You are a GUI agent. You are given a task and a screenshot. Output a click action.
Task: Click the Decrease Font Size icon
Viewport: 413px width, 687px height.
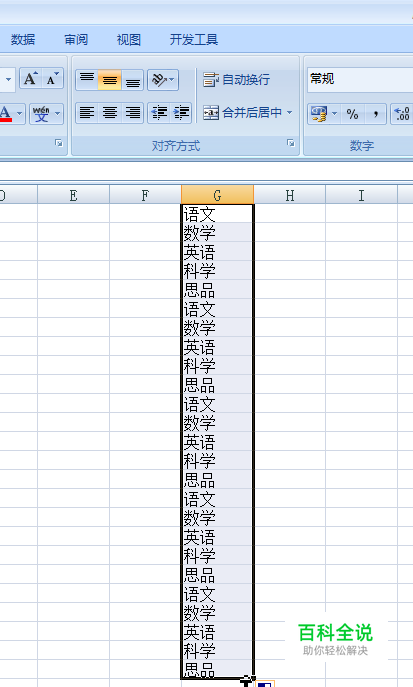point(53,79)
